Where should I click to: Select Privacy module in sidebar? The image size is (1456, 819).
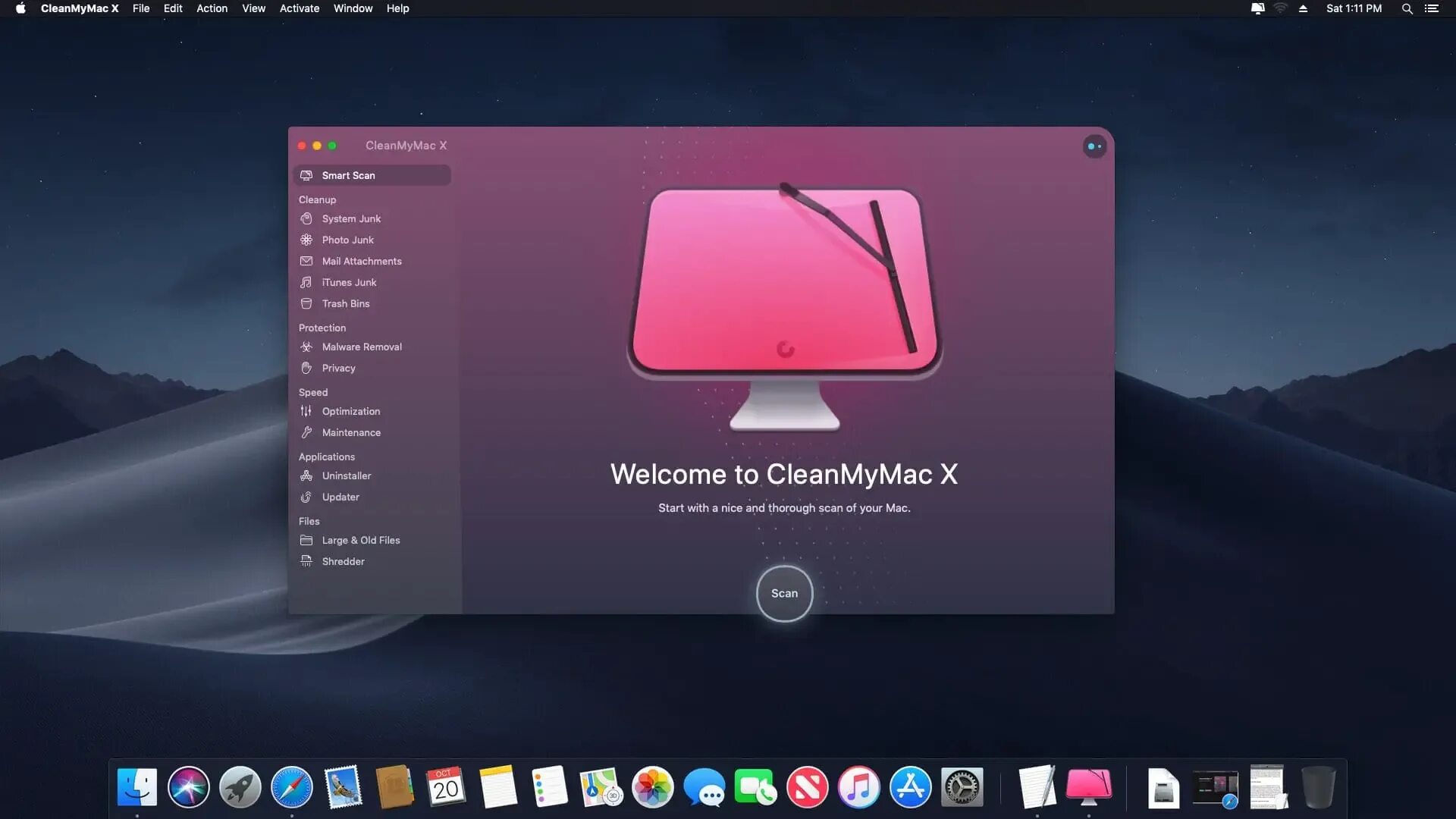pos(338,368)
